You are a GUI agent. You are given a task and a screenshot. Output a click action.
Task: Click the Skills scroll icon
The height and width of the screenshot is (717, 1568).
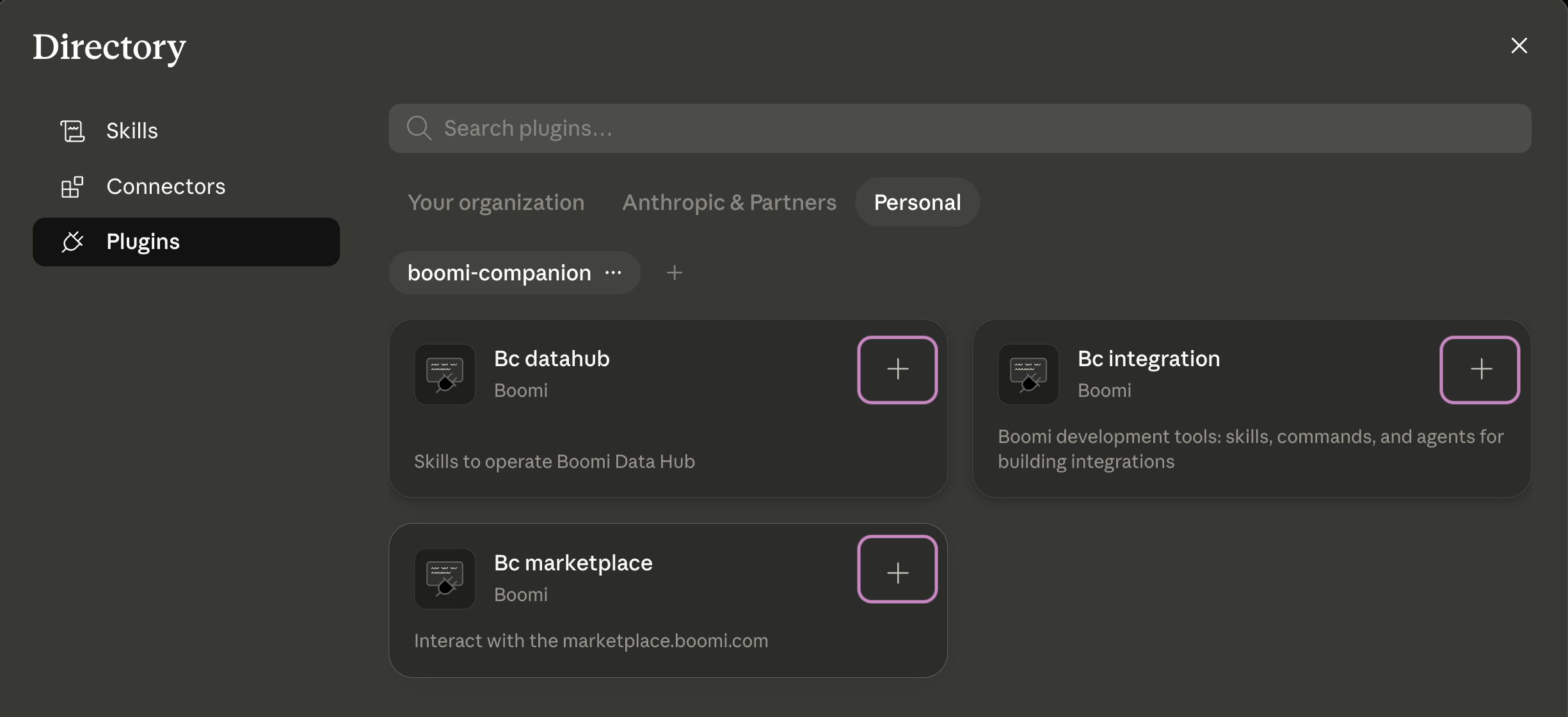point(72,131)
